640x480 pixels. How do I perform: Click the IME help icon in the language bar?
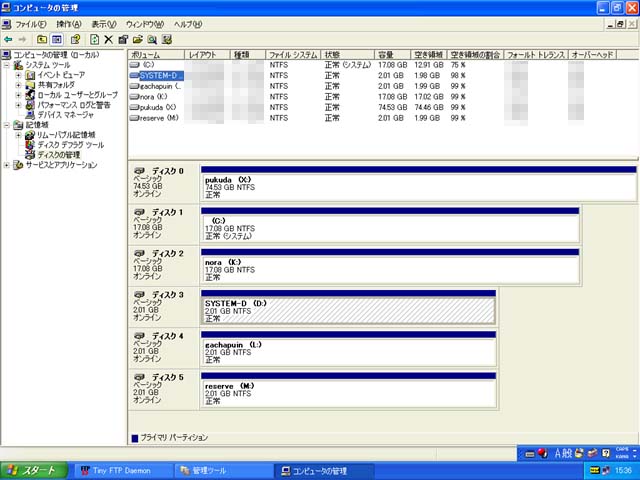[x=606, y=453]
